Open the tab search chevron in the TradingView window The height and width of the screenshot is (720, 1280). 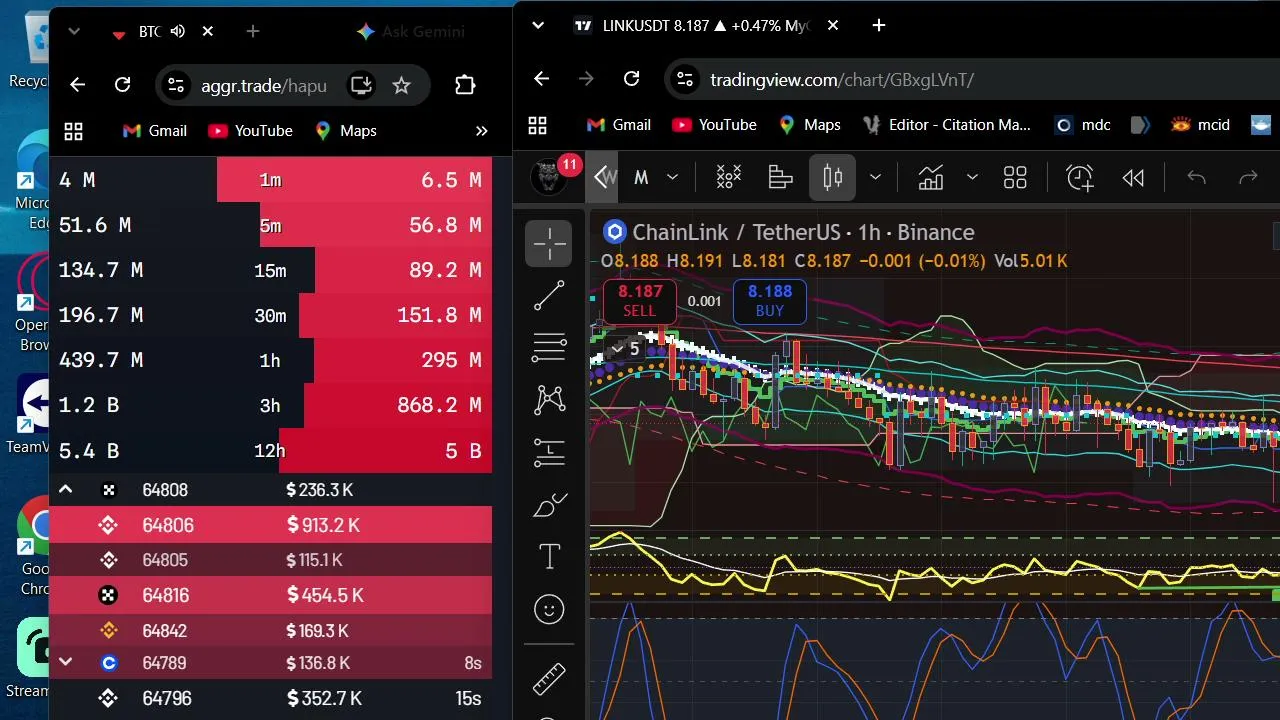tap(538, 26)
